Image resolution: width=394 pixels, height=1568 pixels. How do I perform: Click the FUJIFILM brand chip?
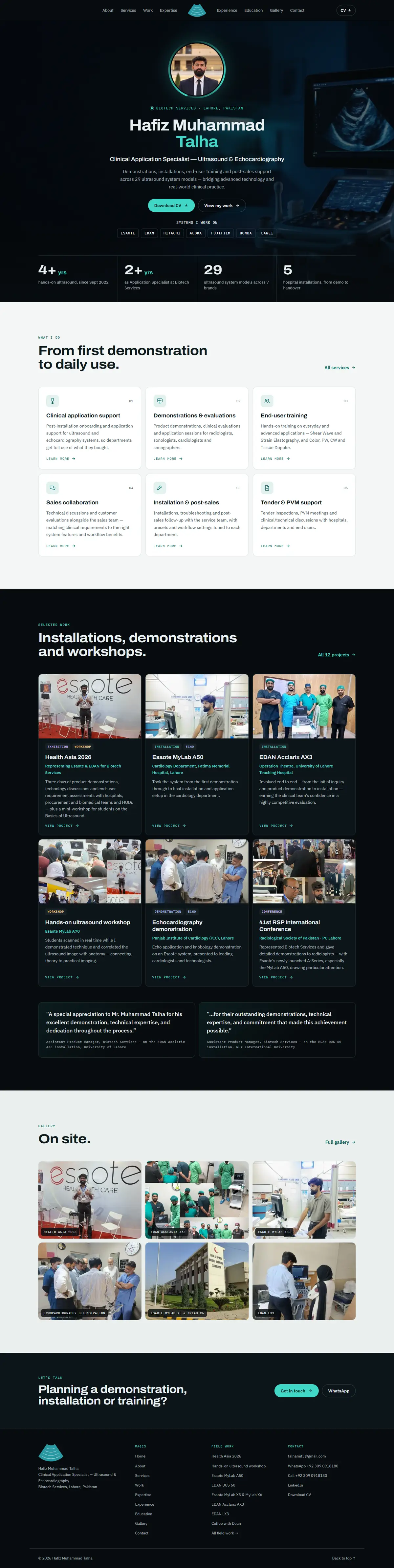point(220,233)
